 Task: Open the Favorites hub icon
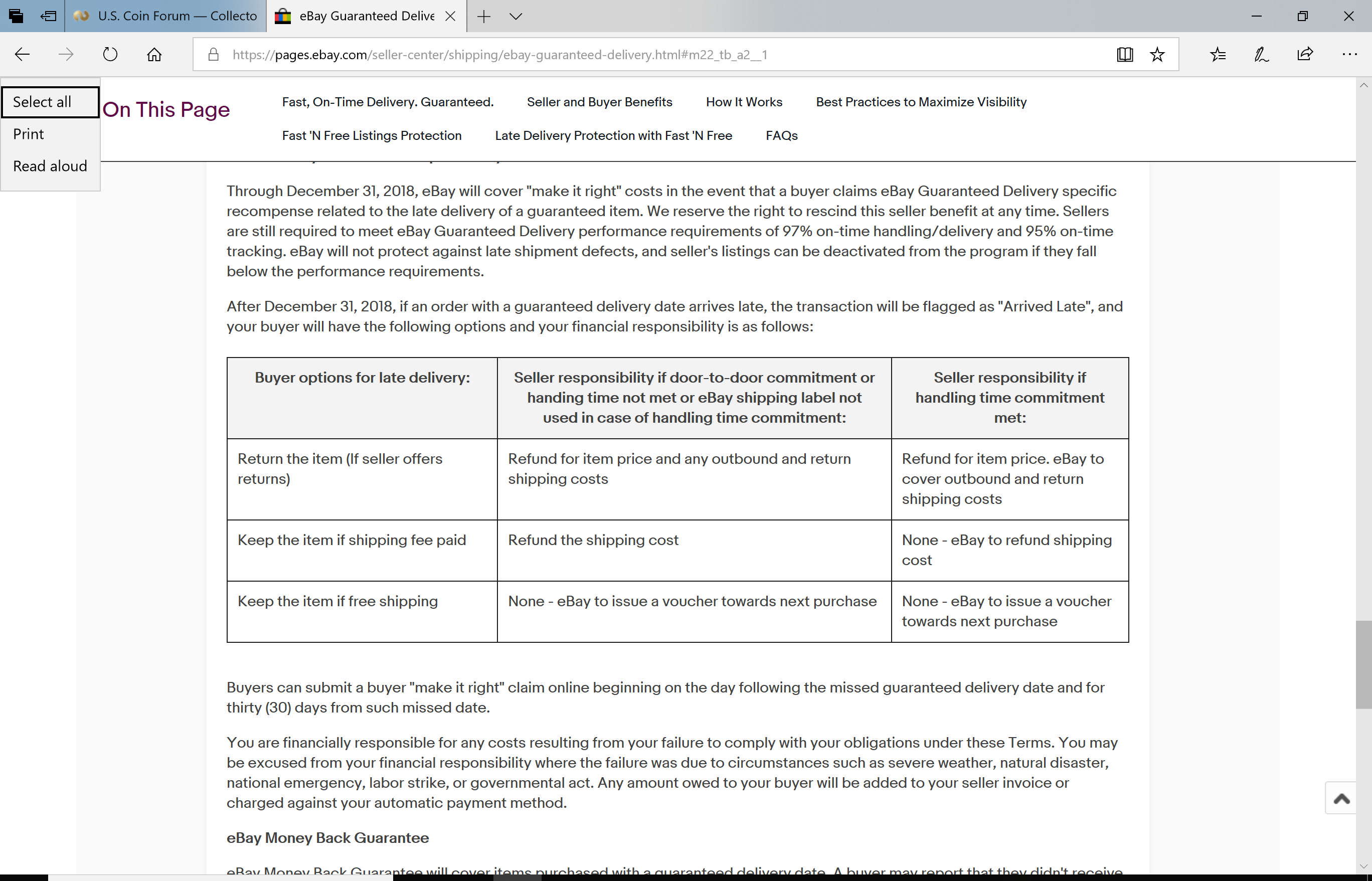1218,54
